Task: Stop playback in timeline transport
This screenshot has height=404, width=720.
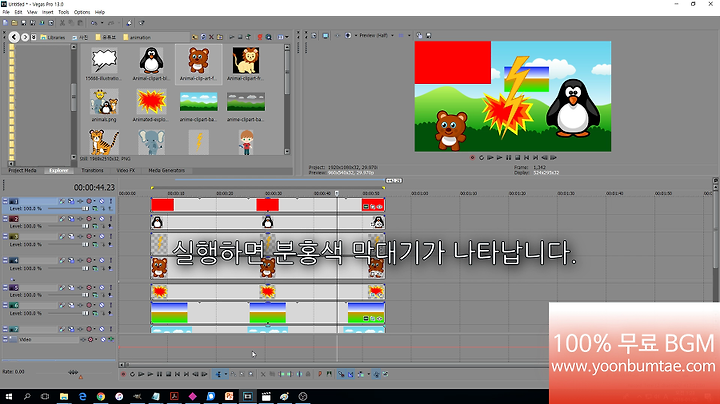Action: (169, 374)
